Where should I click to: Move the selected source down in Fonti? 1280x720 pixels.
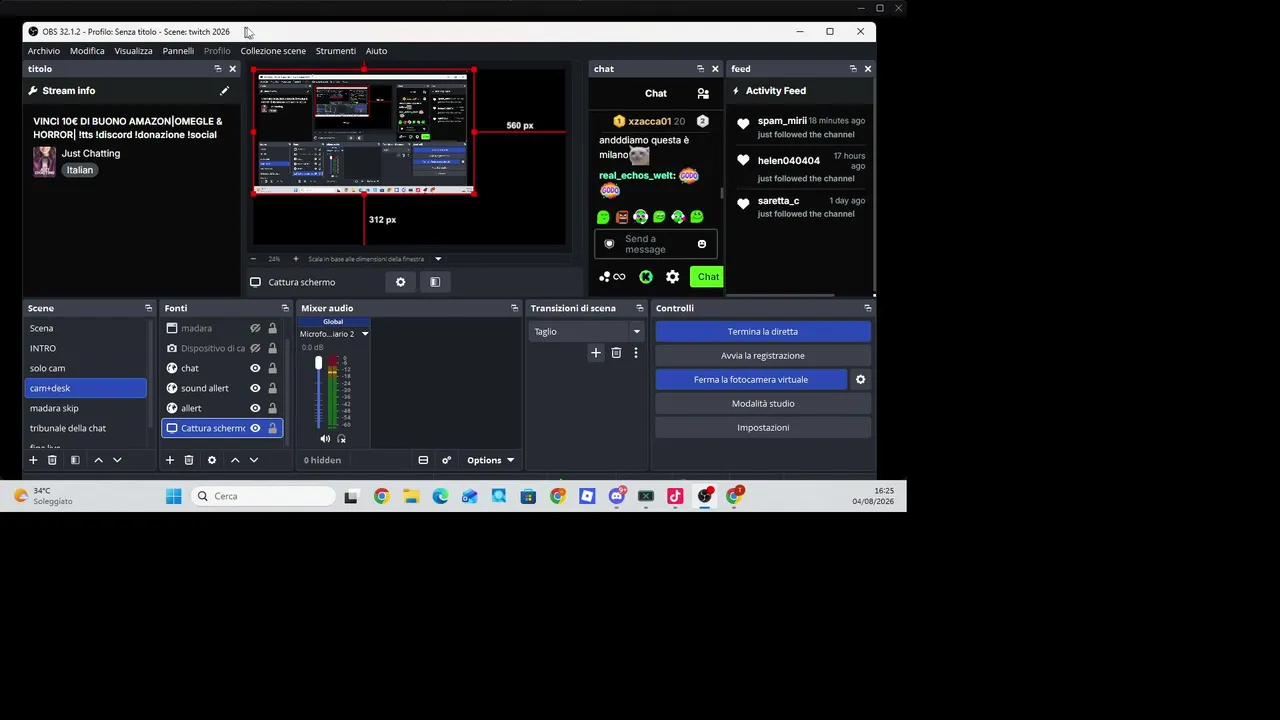click(x=254, y=460)
